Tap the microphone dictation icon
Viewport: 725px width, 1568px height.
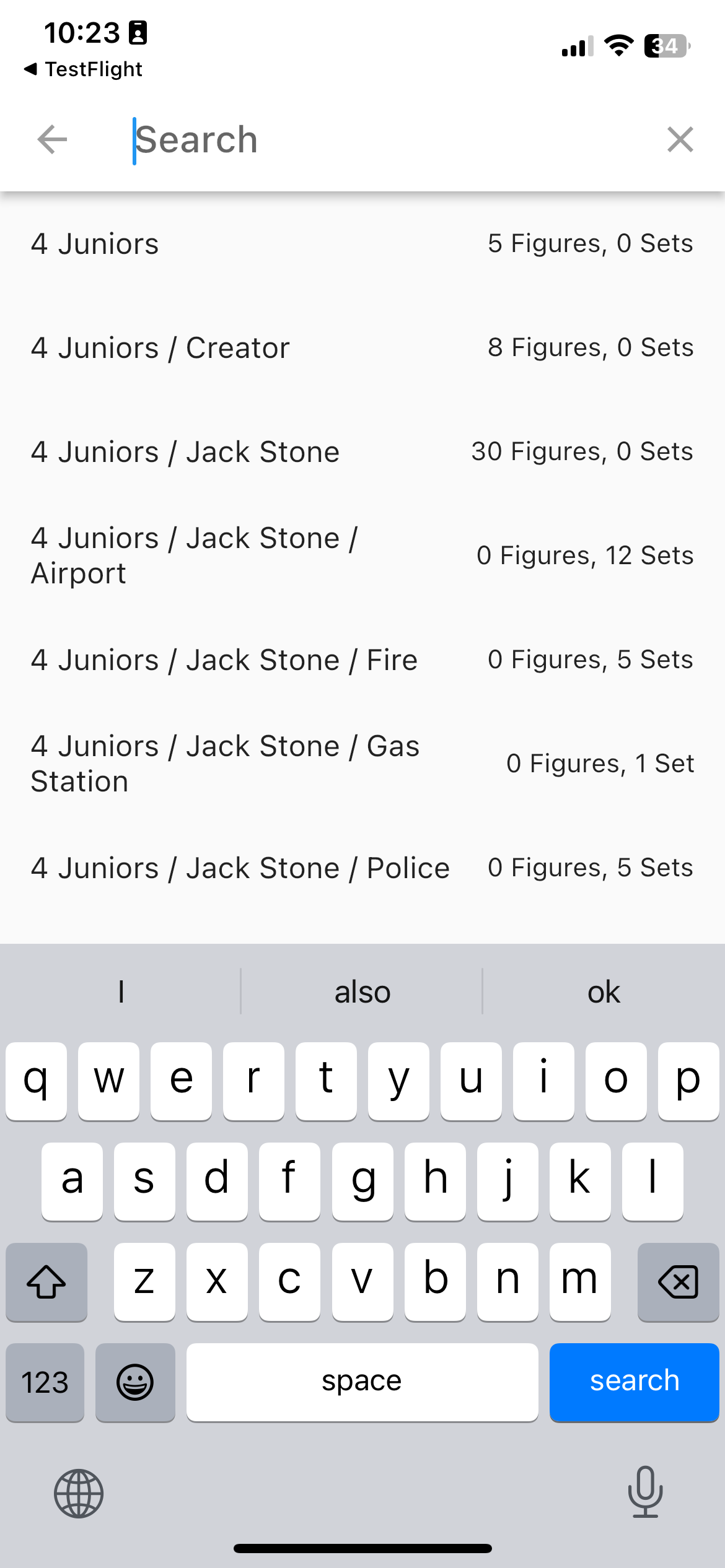pyautogui.click(x=645, y=1492)
